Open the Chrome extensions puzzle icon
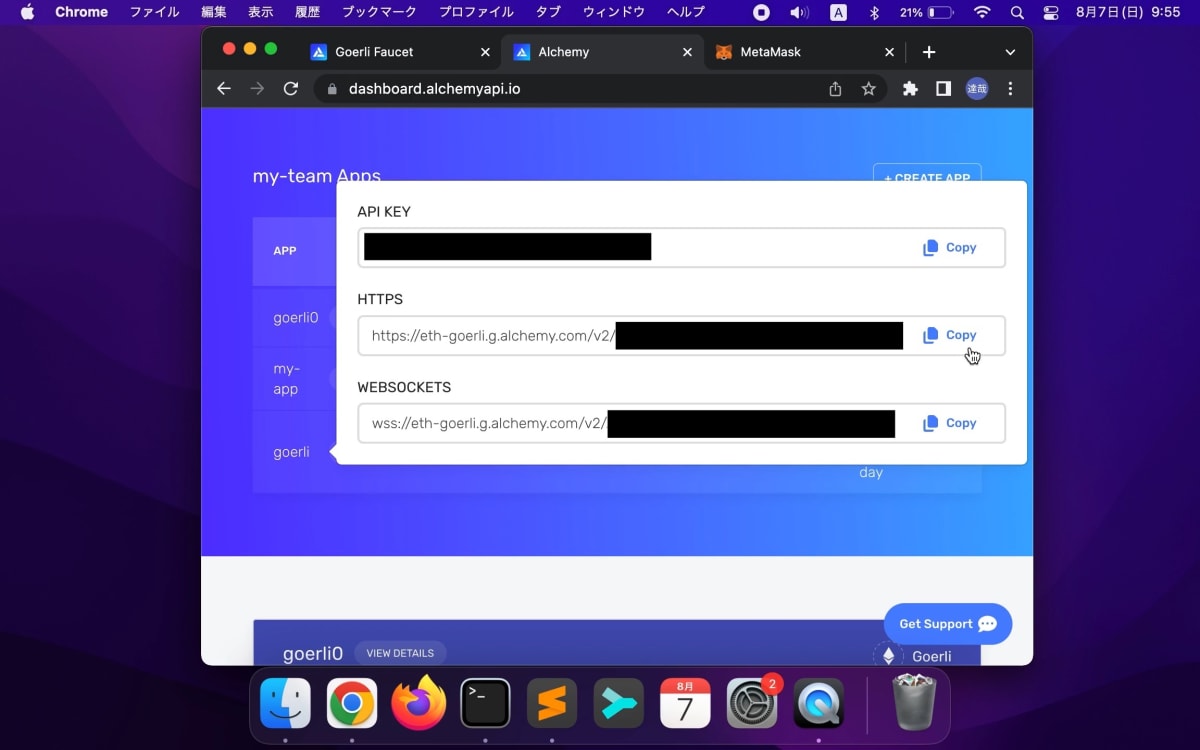 910,89
